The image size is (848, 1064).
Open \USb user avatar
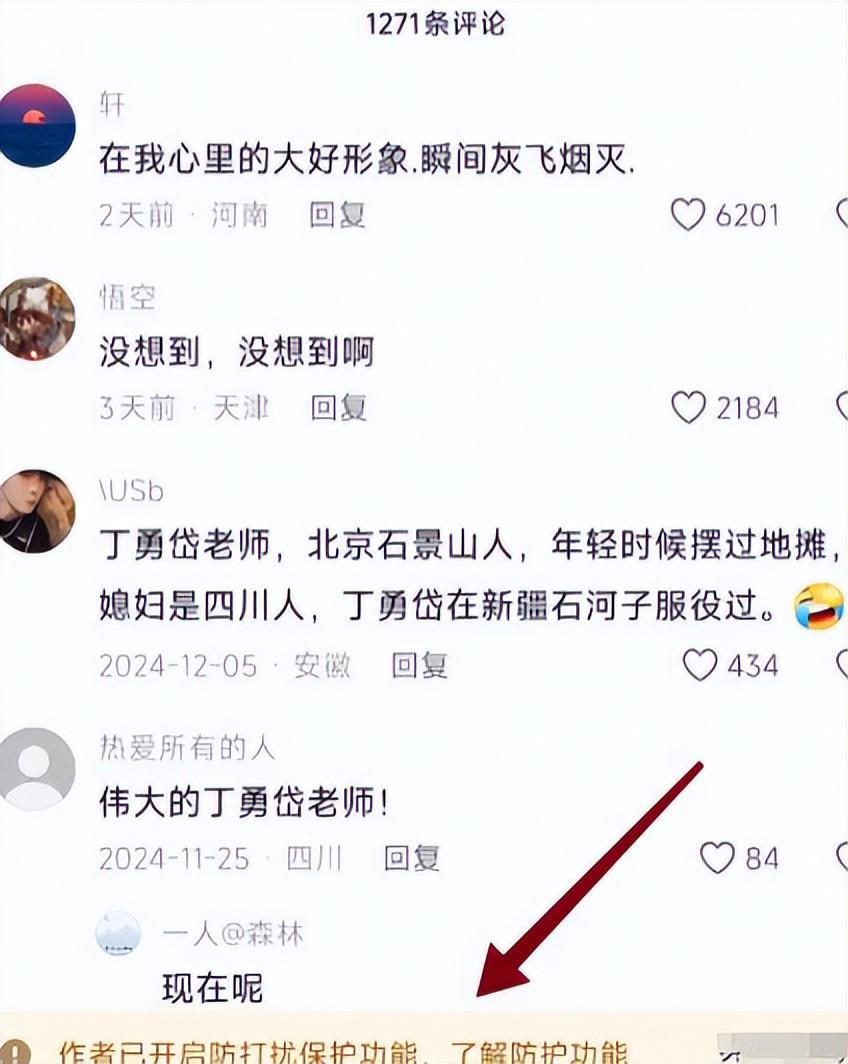36,511
